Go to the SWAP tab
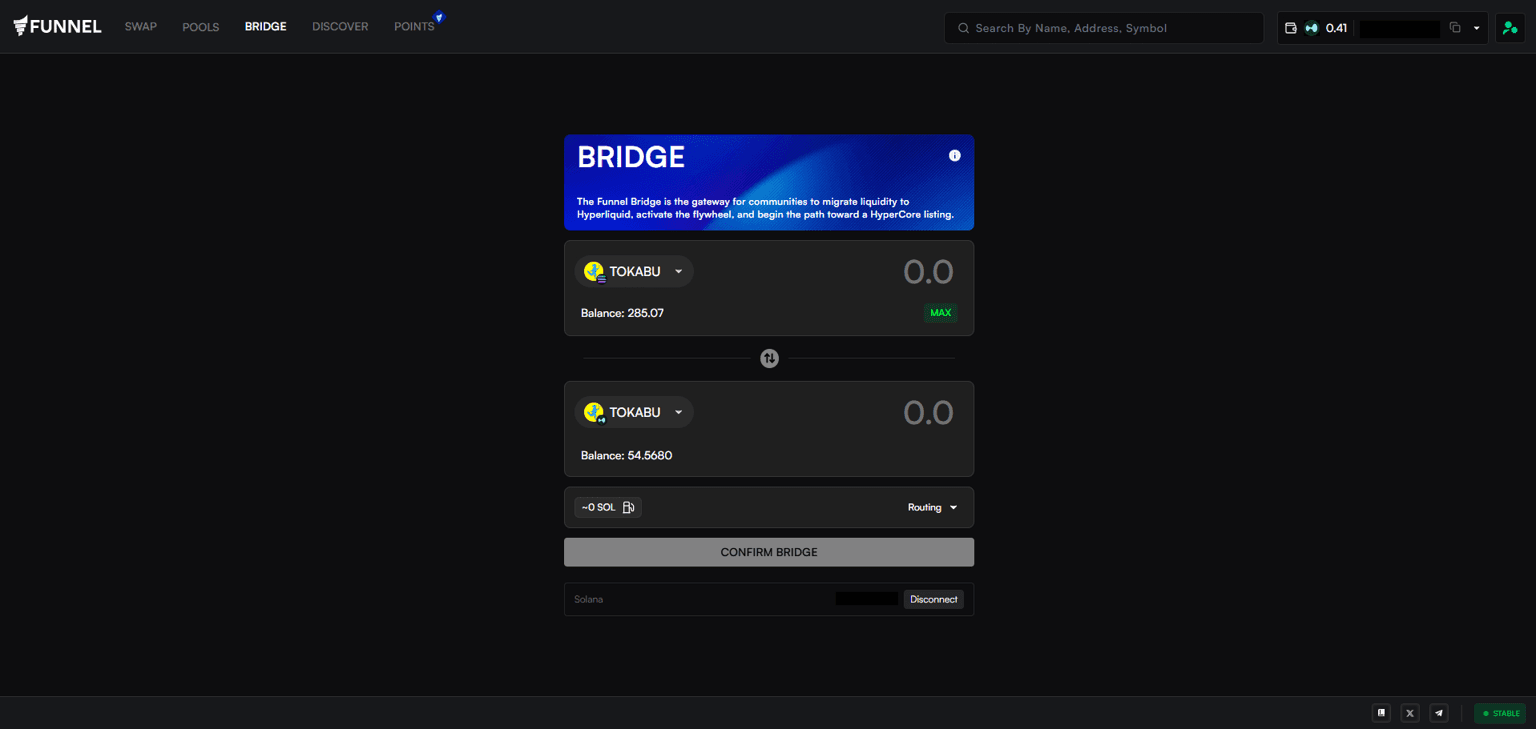The width and height of the screenshot is (1536, 729). click(x=141, y=27)
